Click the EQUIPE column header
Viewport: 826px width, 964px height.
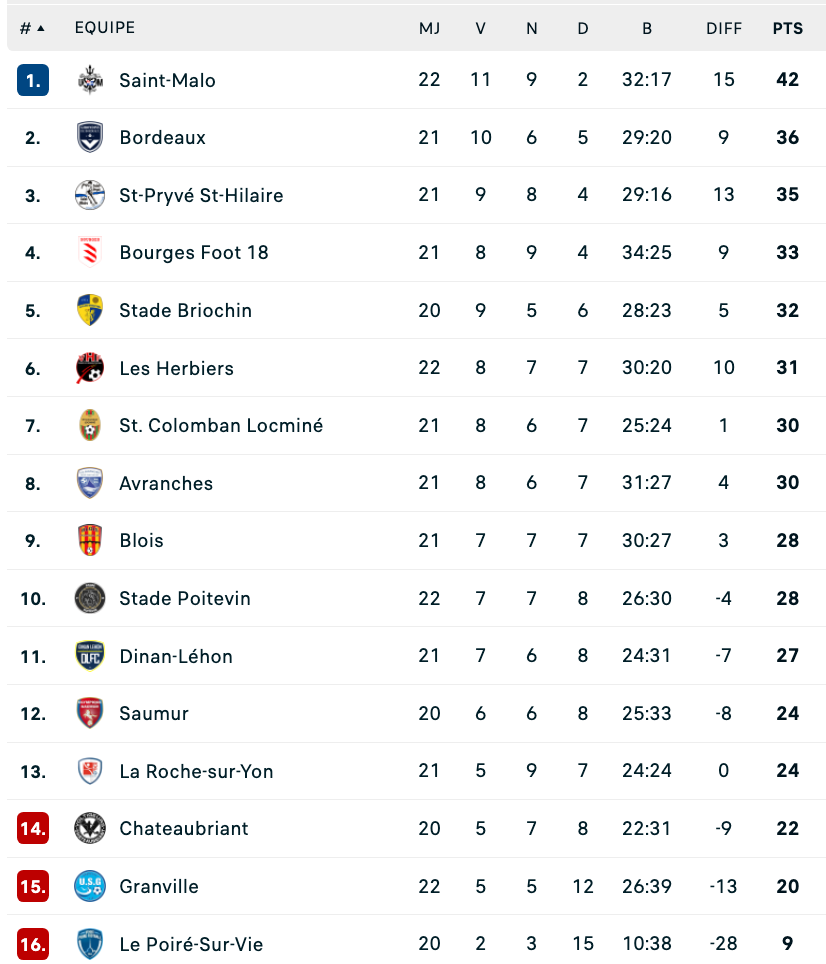click(105, 28)
